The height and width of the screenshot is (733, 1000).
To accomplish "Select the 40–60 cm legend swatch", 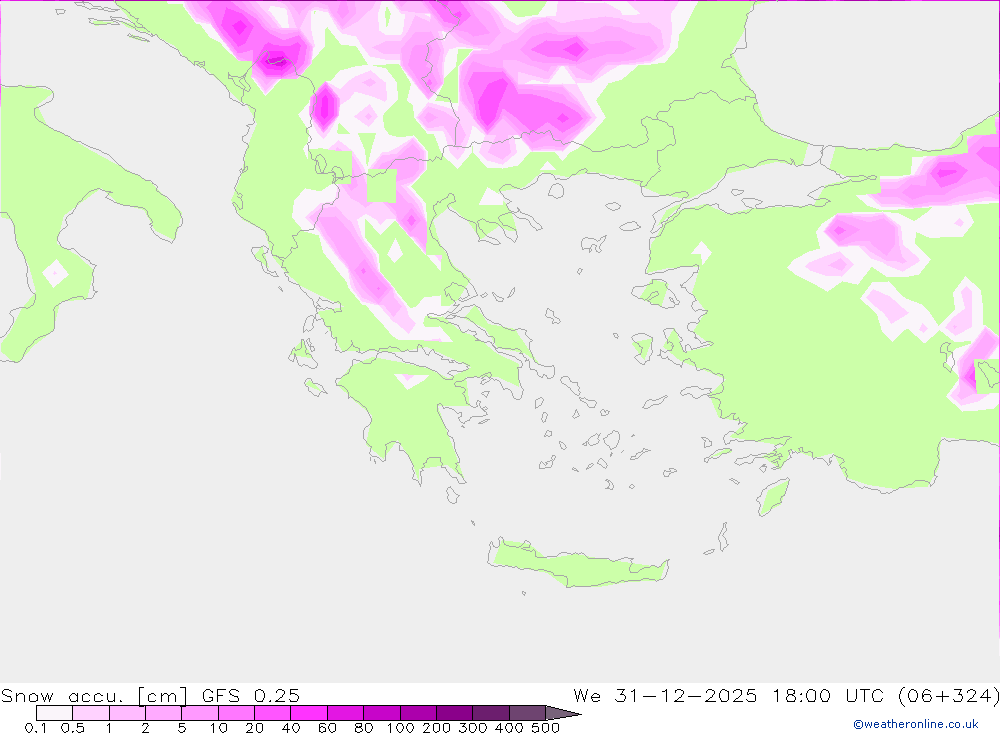I will pos(309,713).
